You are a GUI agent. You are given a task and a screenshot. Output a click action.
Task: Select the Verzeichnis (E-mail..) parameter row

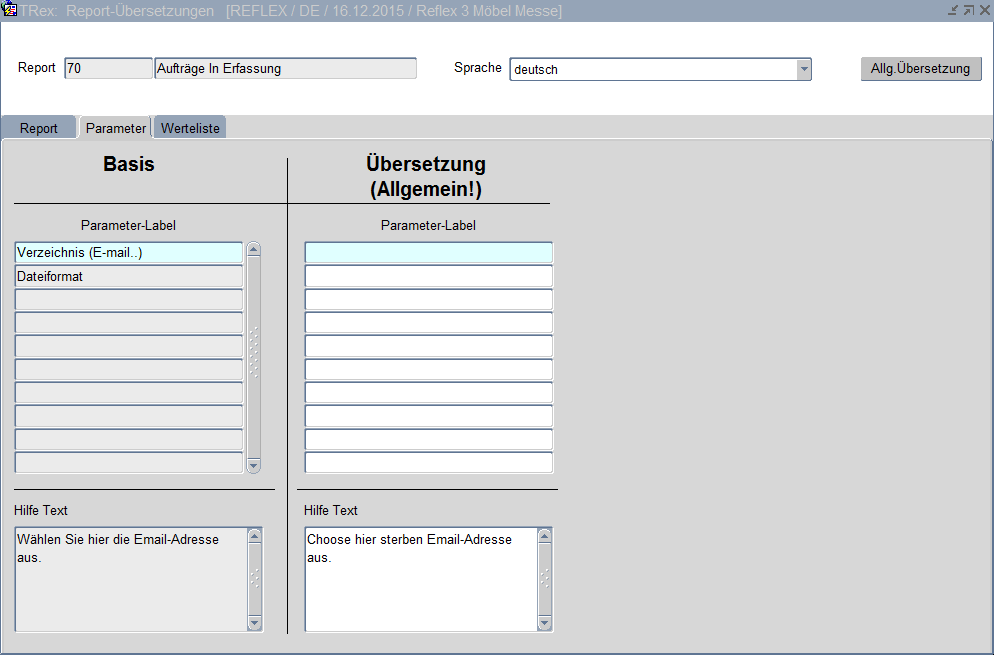tap(129, 253)
